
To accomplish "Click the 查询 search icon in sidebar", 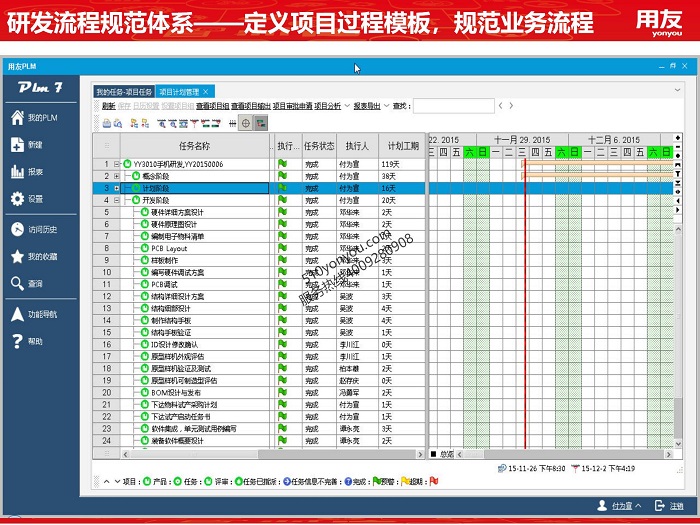I will pyautogui.click(x=18, y=283).
